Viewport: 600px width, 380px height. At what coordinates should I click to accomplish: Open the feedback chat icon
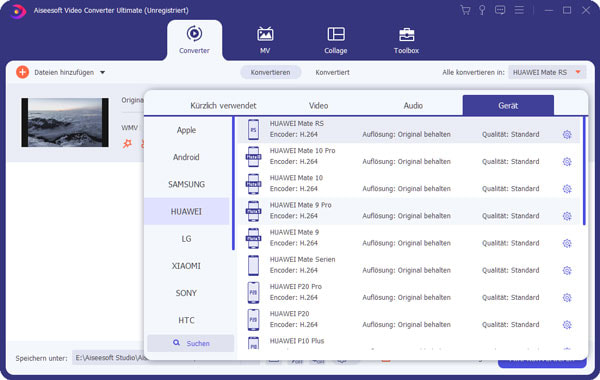point(500,10)
